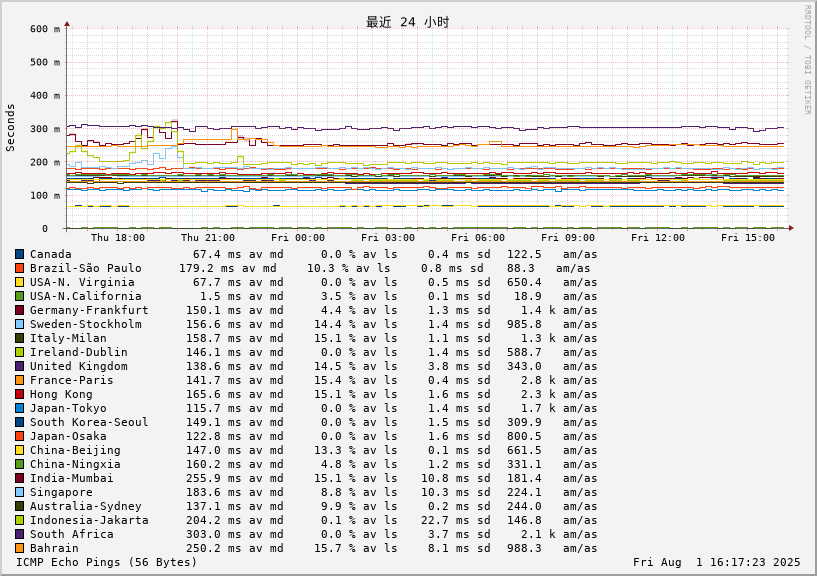Screen dimensions: 817x576
Task: Click the Germany-Frankfurt legend color swatch
Action: pos(19,310)
